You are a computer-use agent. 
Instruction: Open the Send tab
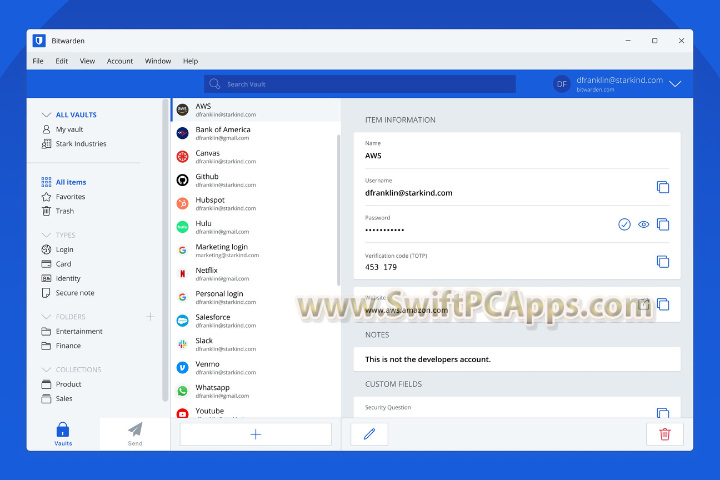[135, 434]
